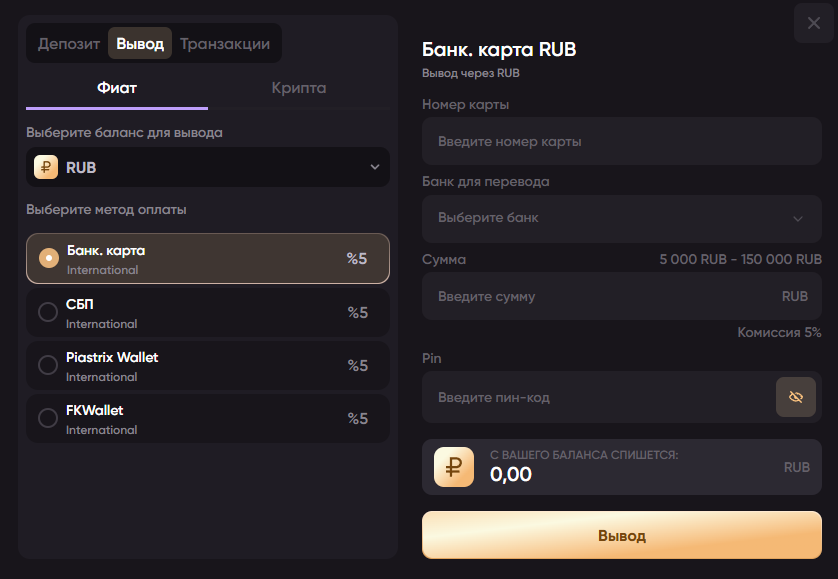The image size is (838, 579).
Task: Click the Введите сумму amount field
Action: click(600, 296)
